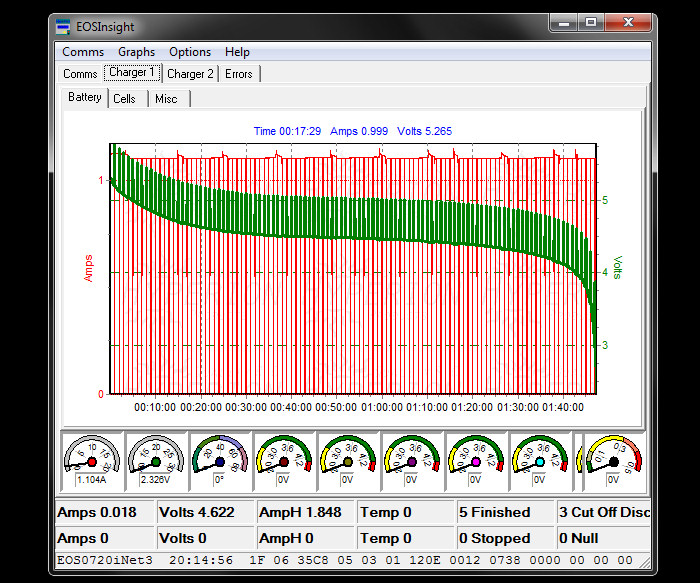Click the cell gauge with olive center

[348, 460]
